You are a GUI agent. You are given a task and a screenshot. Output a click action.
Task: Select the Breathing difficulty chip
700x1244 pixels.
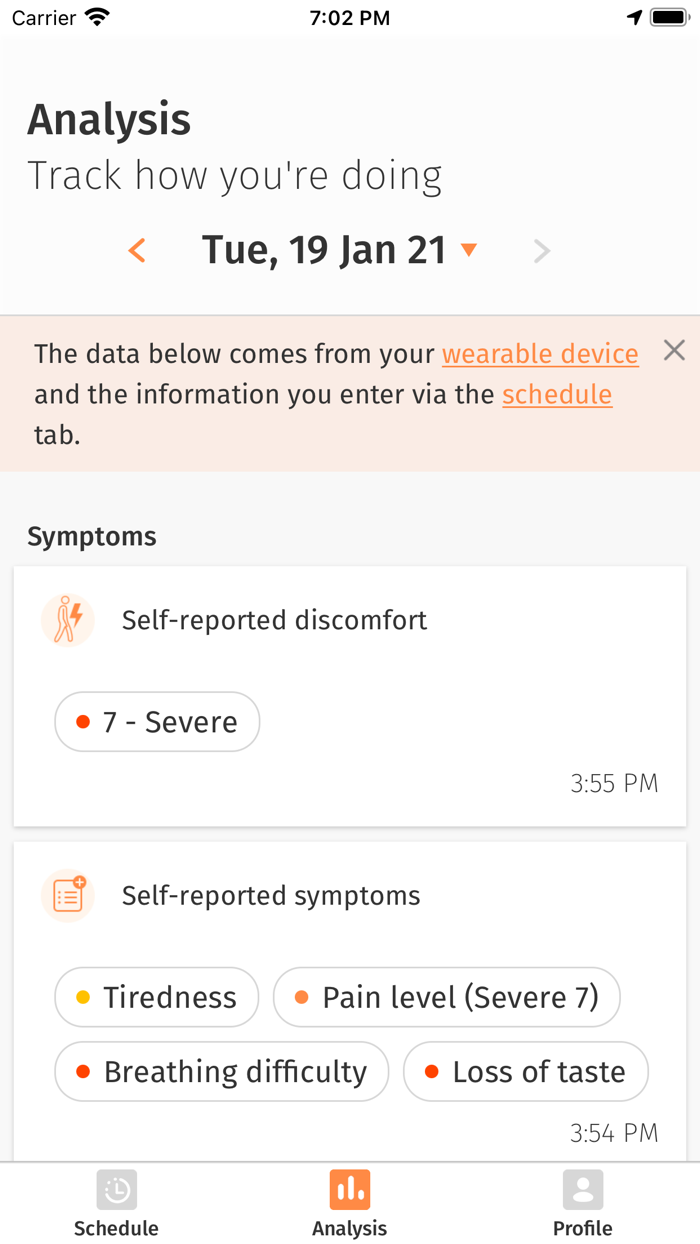pyautogui.click(x=221, y=1072)
